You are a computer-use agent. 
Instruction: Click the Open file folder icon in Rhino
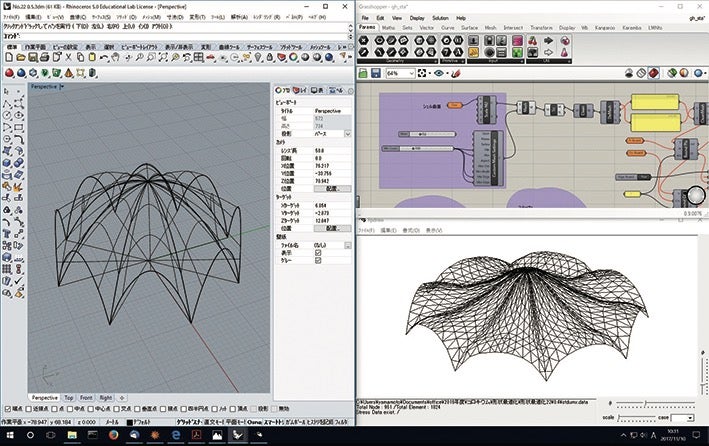coord(21,57)
